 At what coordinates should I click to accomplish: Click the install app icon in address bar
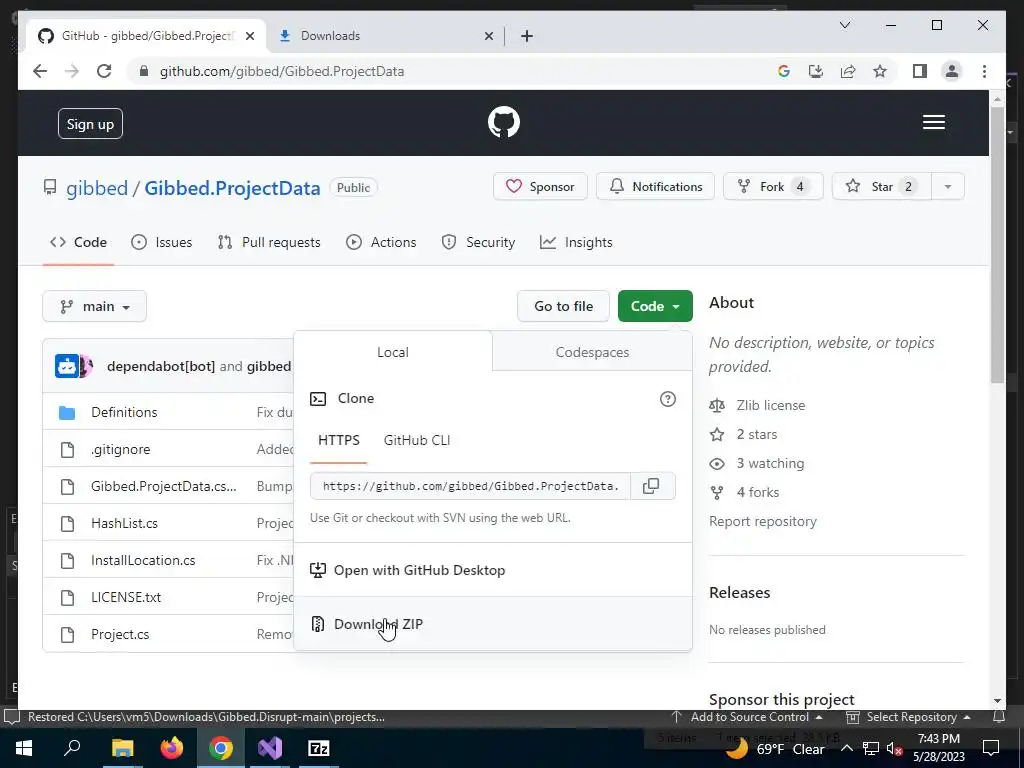coord(816,71)
